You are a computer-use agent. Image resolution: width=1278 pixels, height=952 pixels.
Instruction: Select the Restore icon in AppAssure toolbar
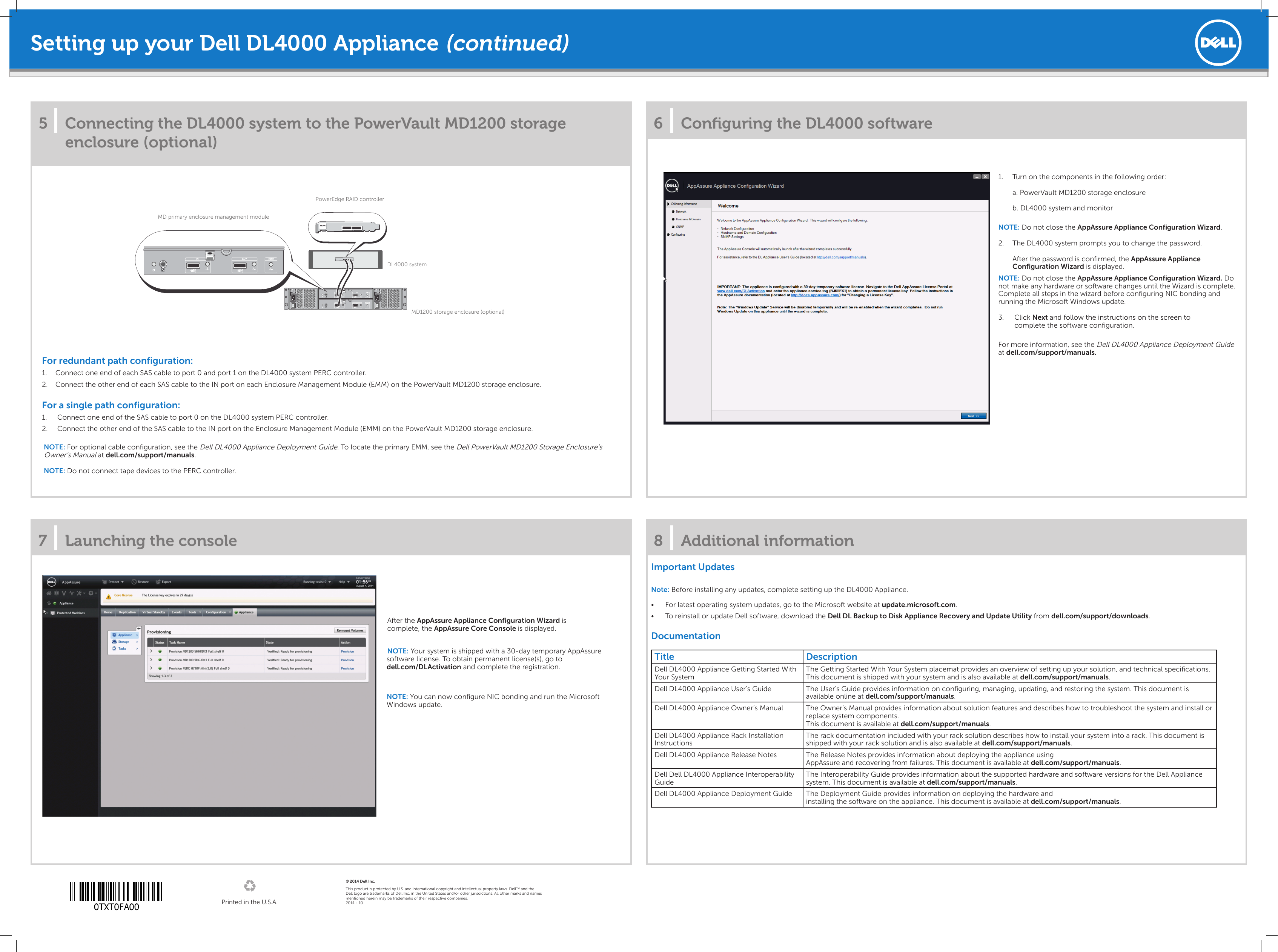coord(134,582)
